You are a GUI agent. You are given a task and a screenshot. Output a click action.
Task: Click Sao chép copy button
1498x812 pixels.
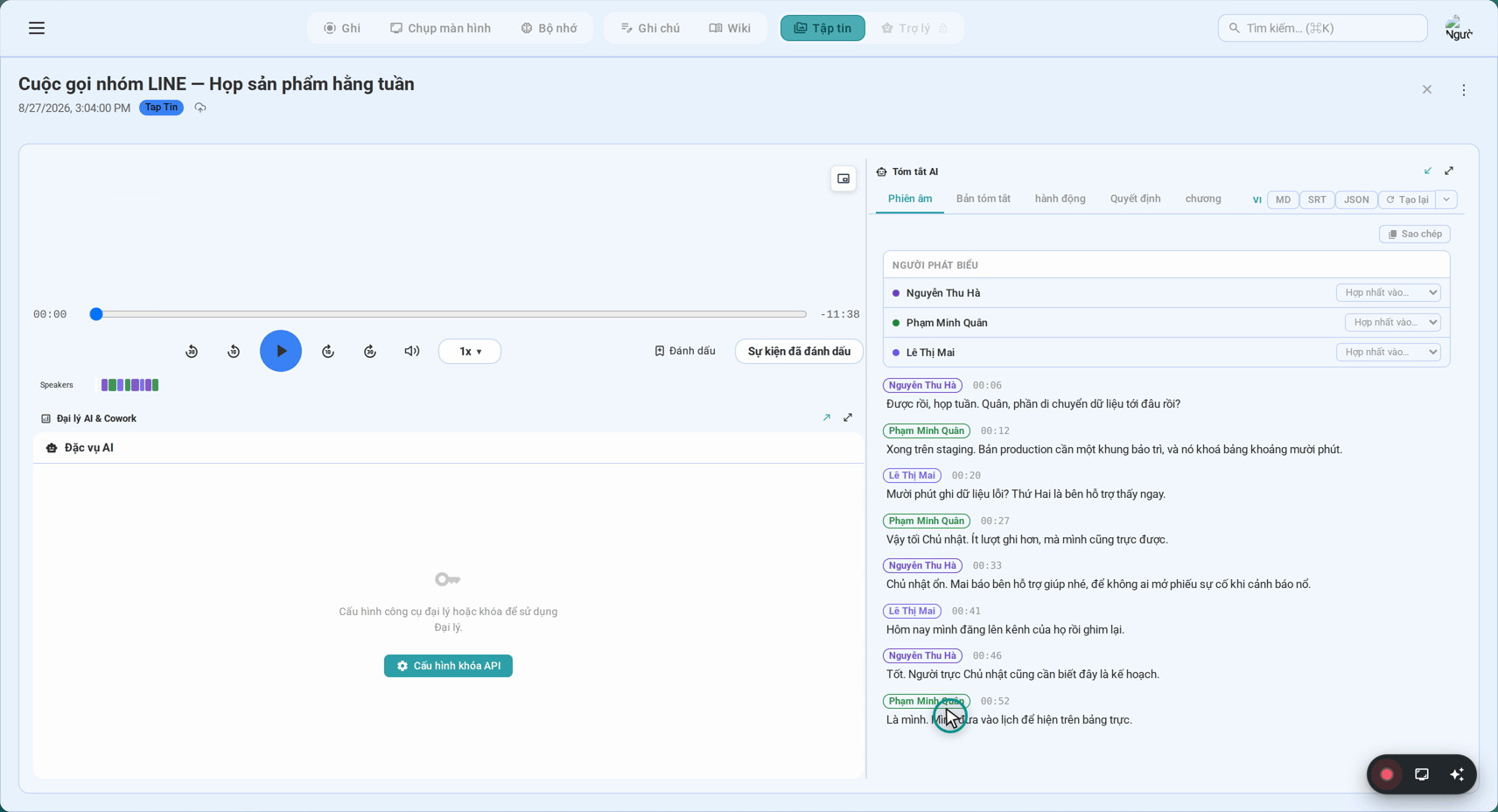[x=1415, y=234]
